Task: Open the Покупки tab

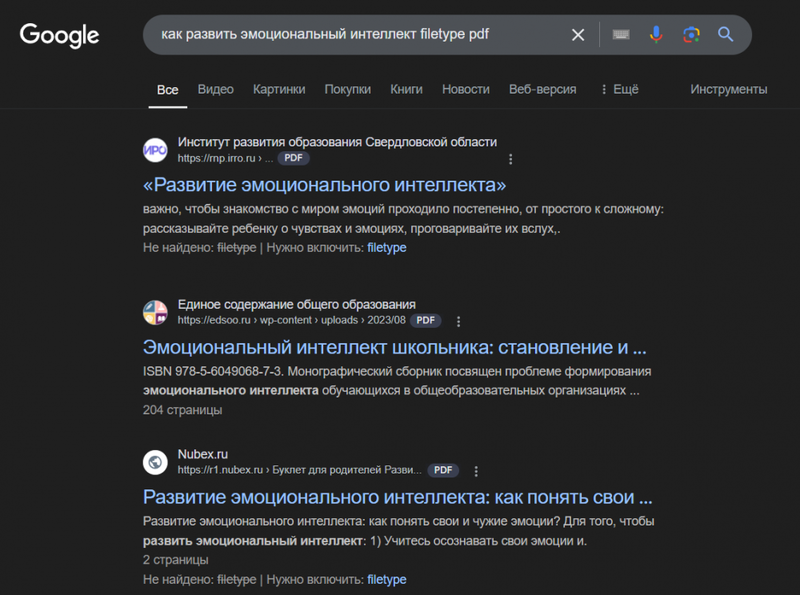Action: coord(347,89)
